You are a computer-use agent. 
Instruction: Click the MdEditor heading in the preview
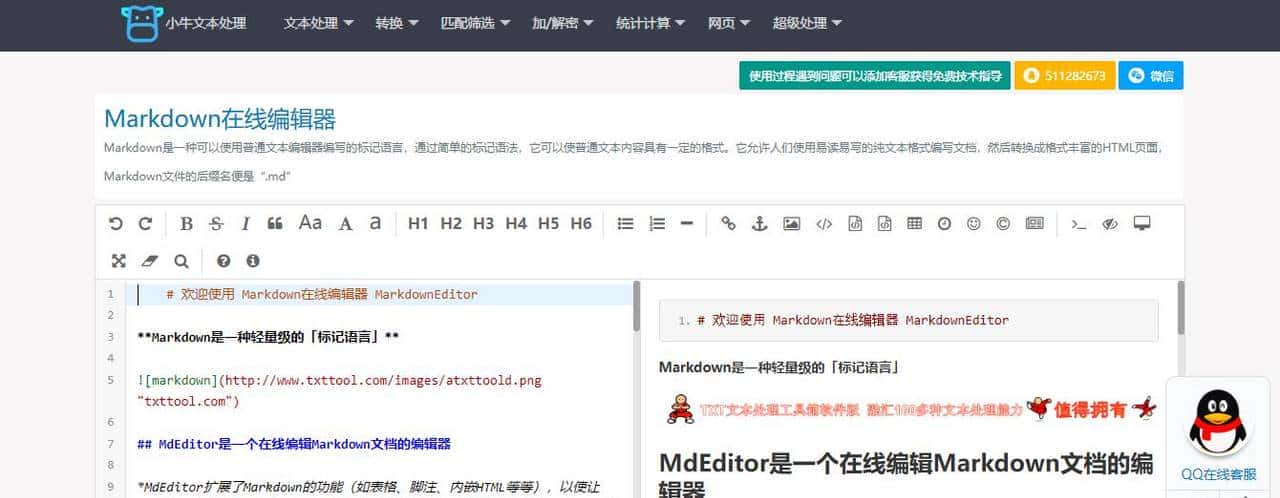point(906,475)
